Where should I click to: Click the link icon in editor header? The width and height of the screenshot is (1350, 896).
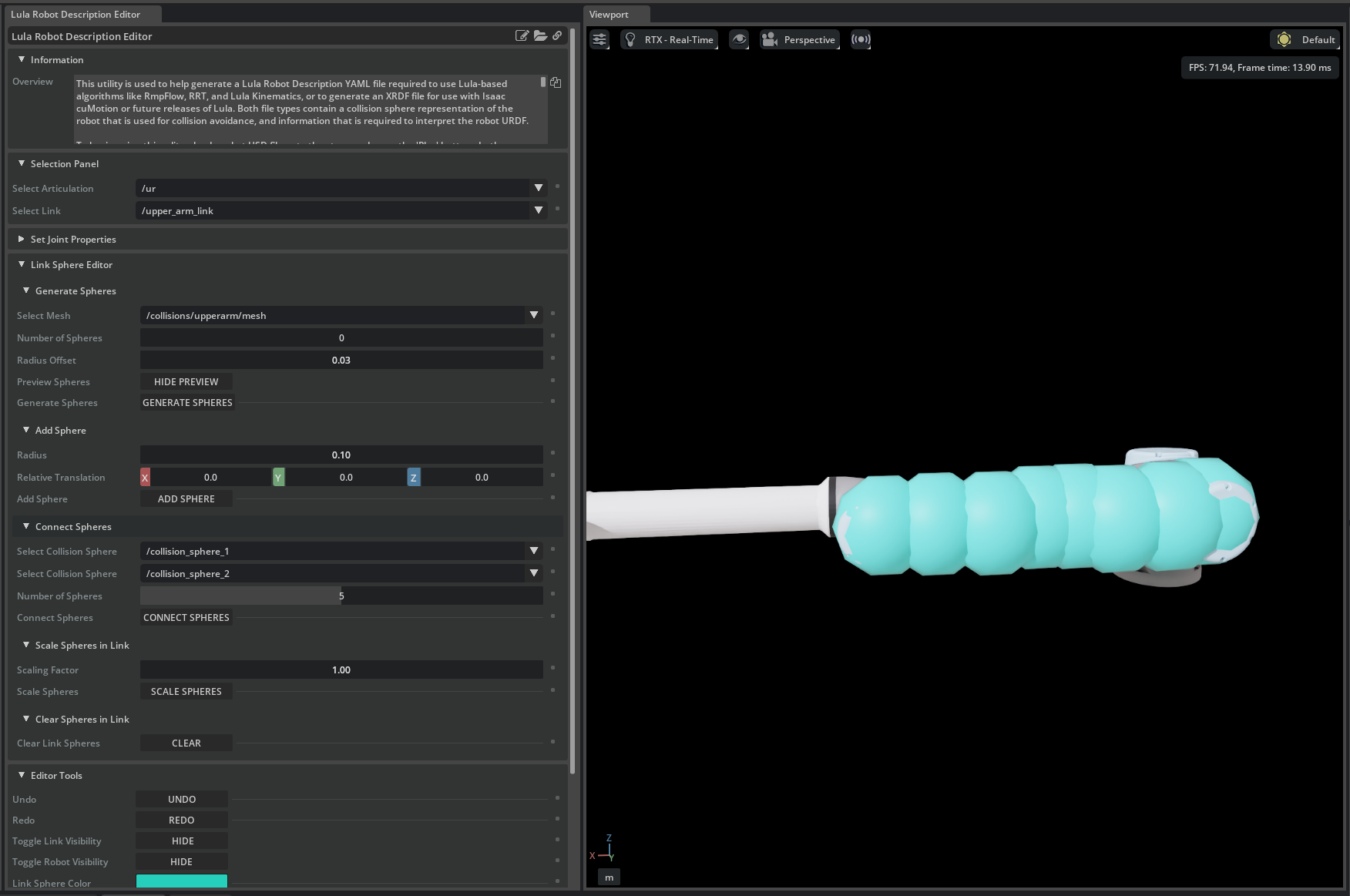(x=557, y=35)
